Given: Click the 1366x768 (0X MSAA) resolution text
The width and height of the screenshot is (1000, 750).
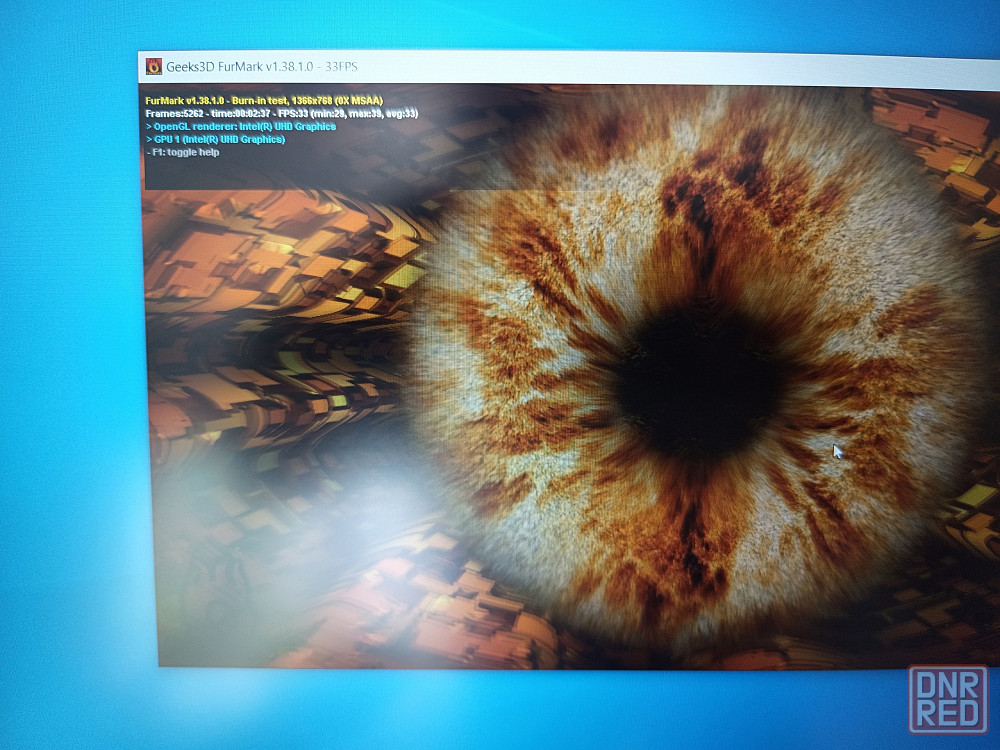Looking at the screenshot, I should click(x=337, y=101).
